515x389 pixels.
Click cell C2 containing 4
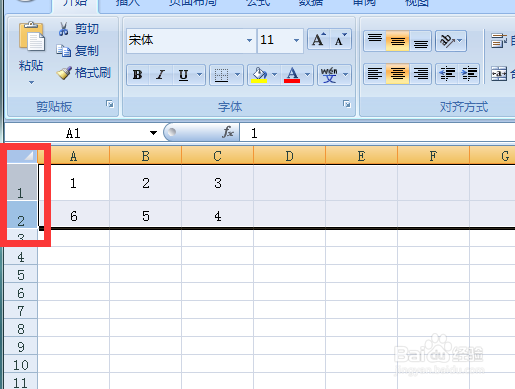[x=218, y=215]
